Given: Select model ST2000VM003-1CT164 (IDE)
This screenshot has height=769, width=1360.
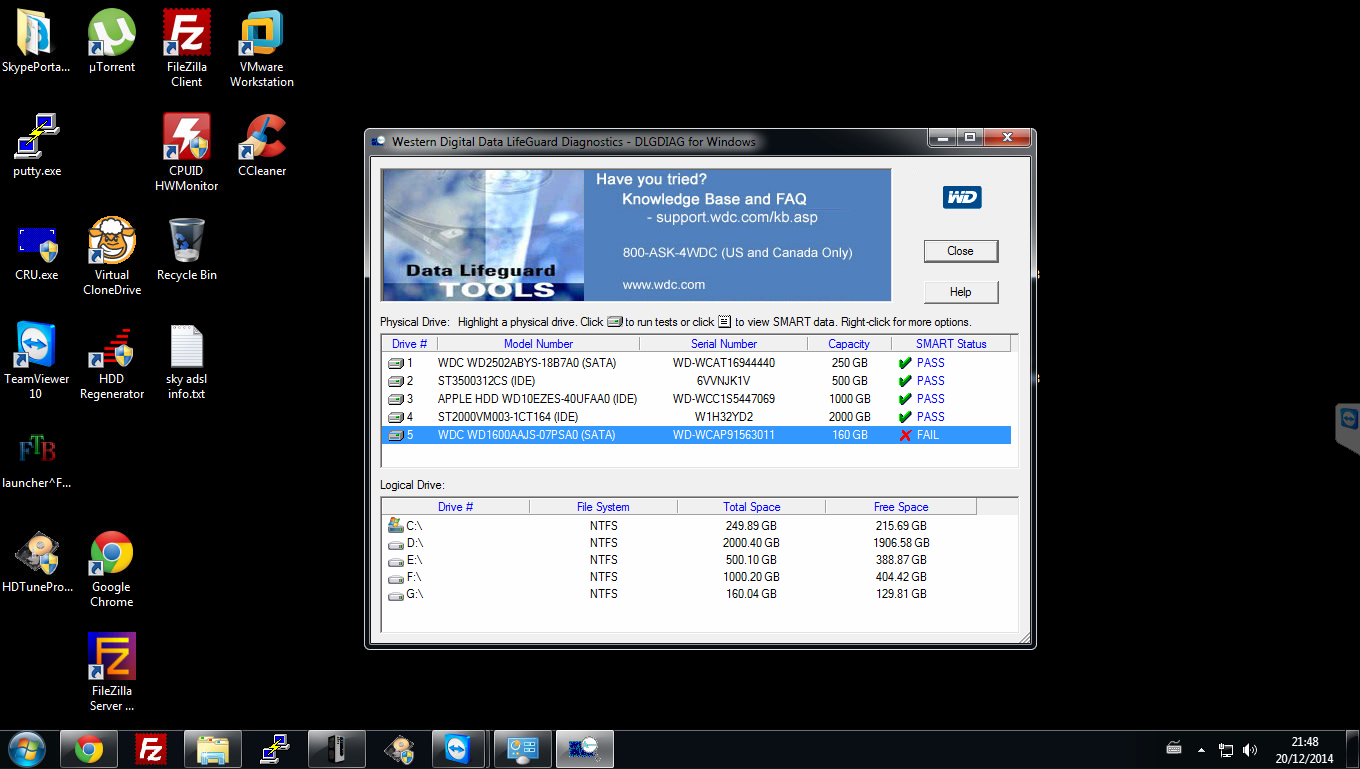Looking at the screenshot, I should coord(508,417).
